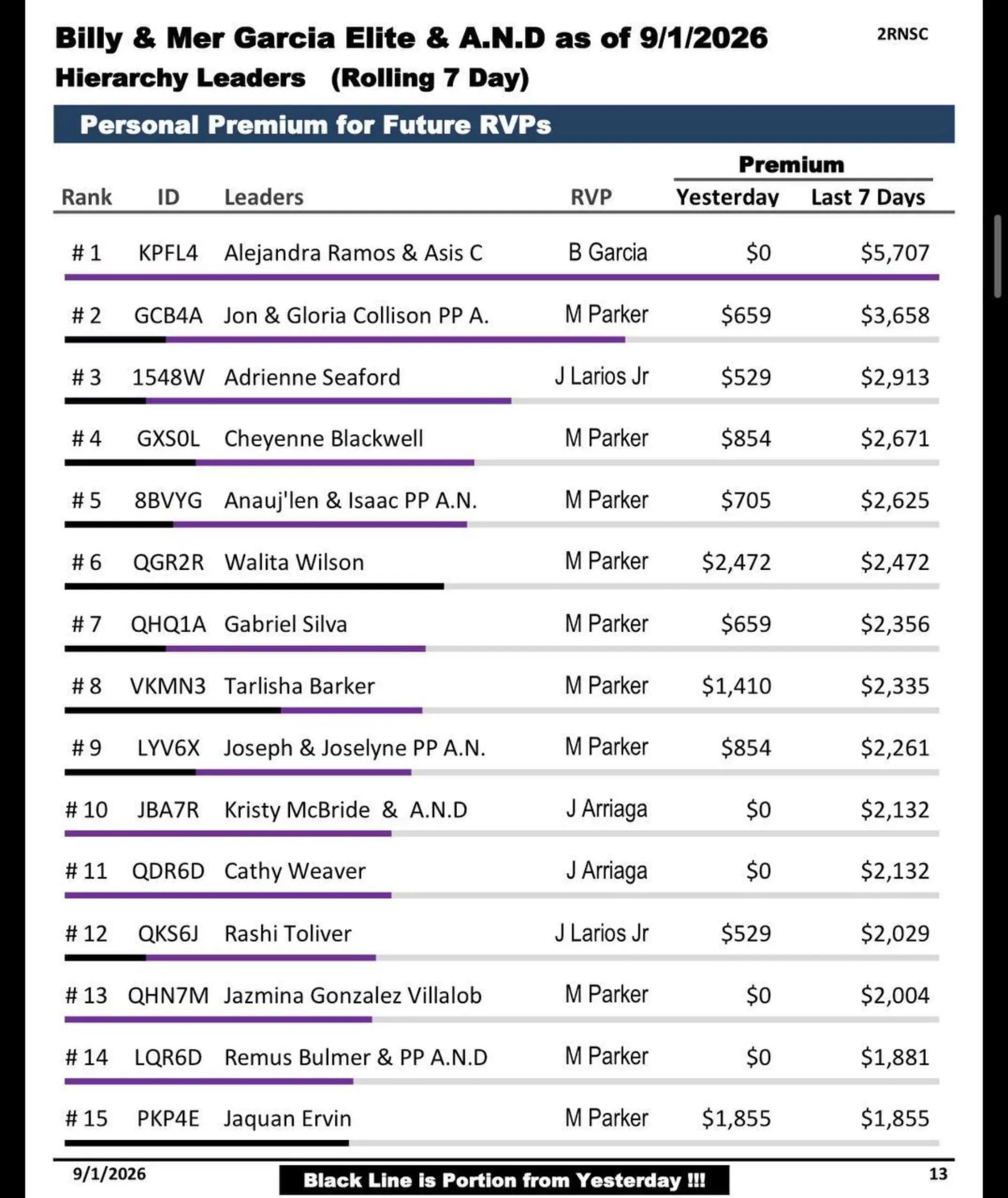Select the Personal Premium for Future RVPs banner
The image size is (1008, 1198).
pyautogui.click(x=503, y=124)
